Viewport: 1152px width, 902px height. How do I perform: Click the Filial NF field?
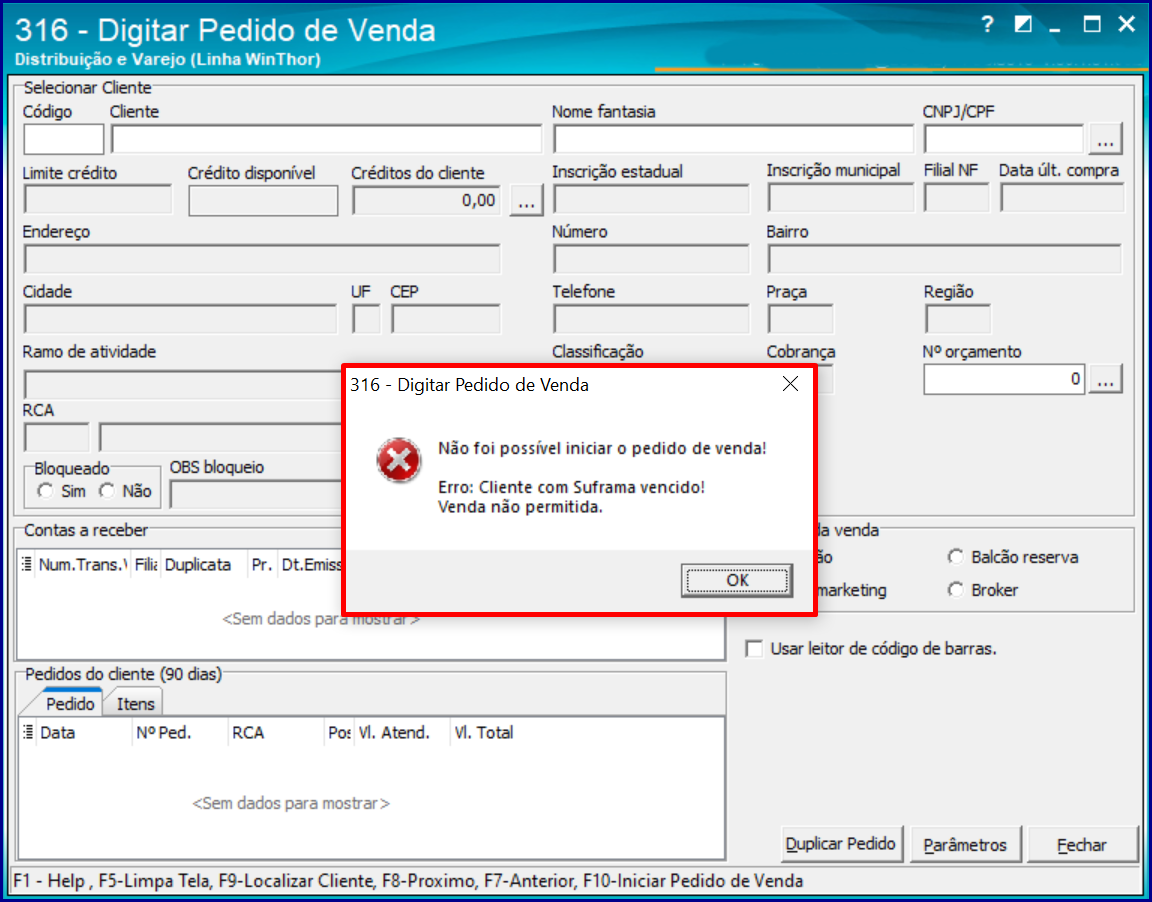[x=957, y=199]
